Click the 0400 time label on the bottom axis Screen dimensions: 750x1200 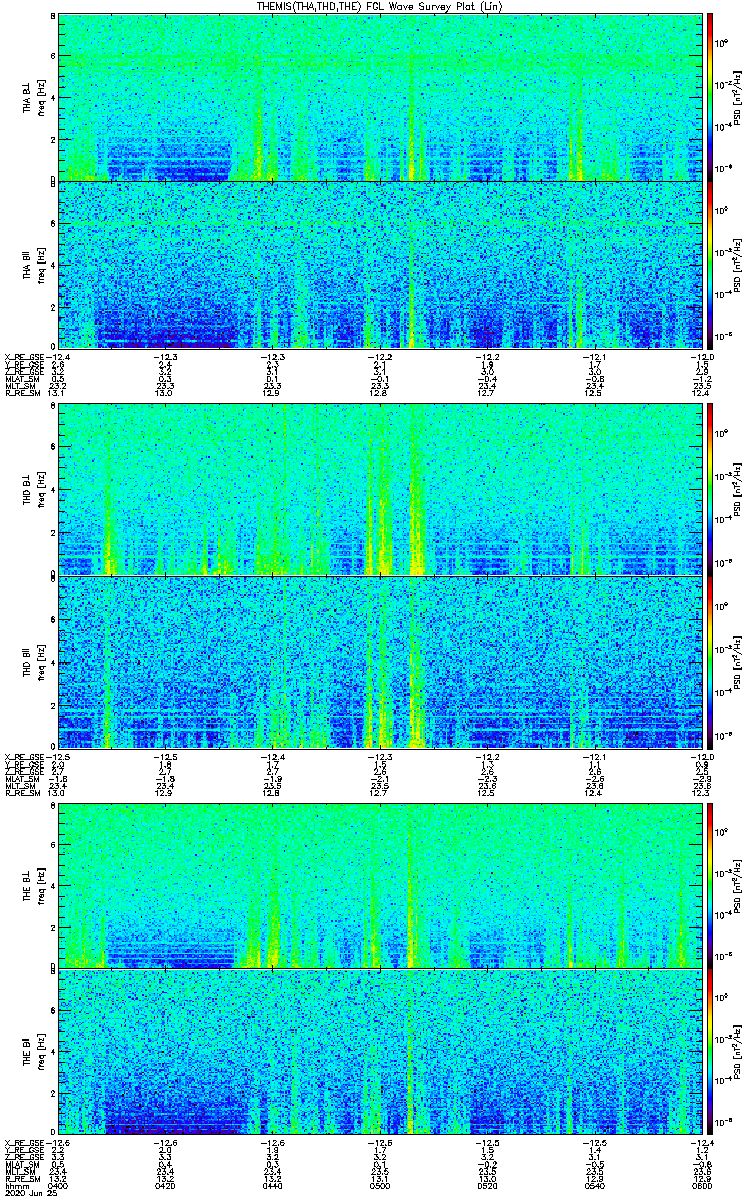pos(57,1186)
